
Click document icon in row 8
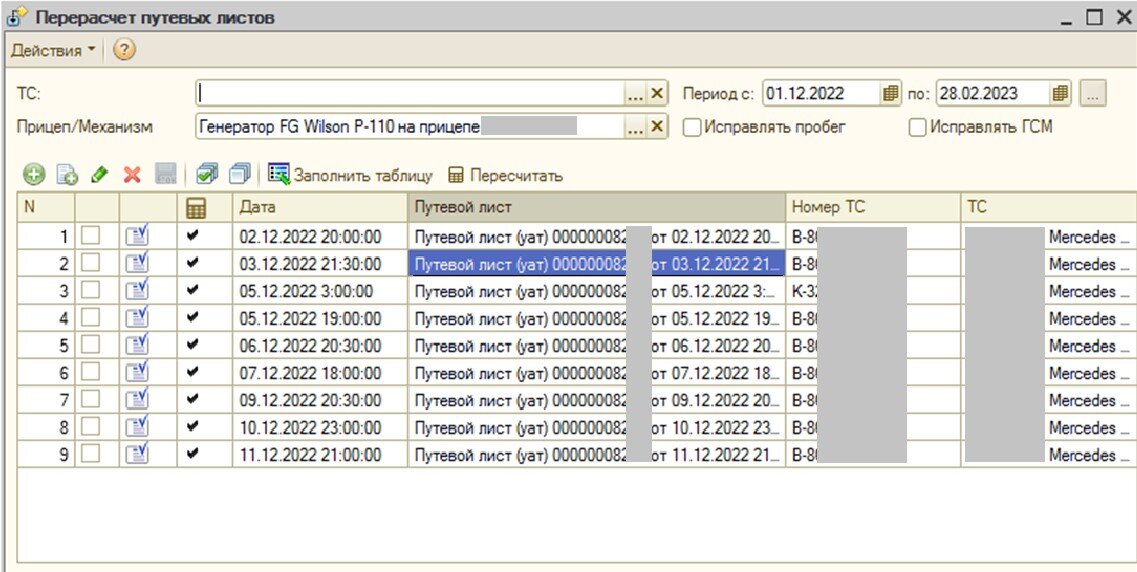tap(137, 428)
